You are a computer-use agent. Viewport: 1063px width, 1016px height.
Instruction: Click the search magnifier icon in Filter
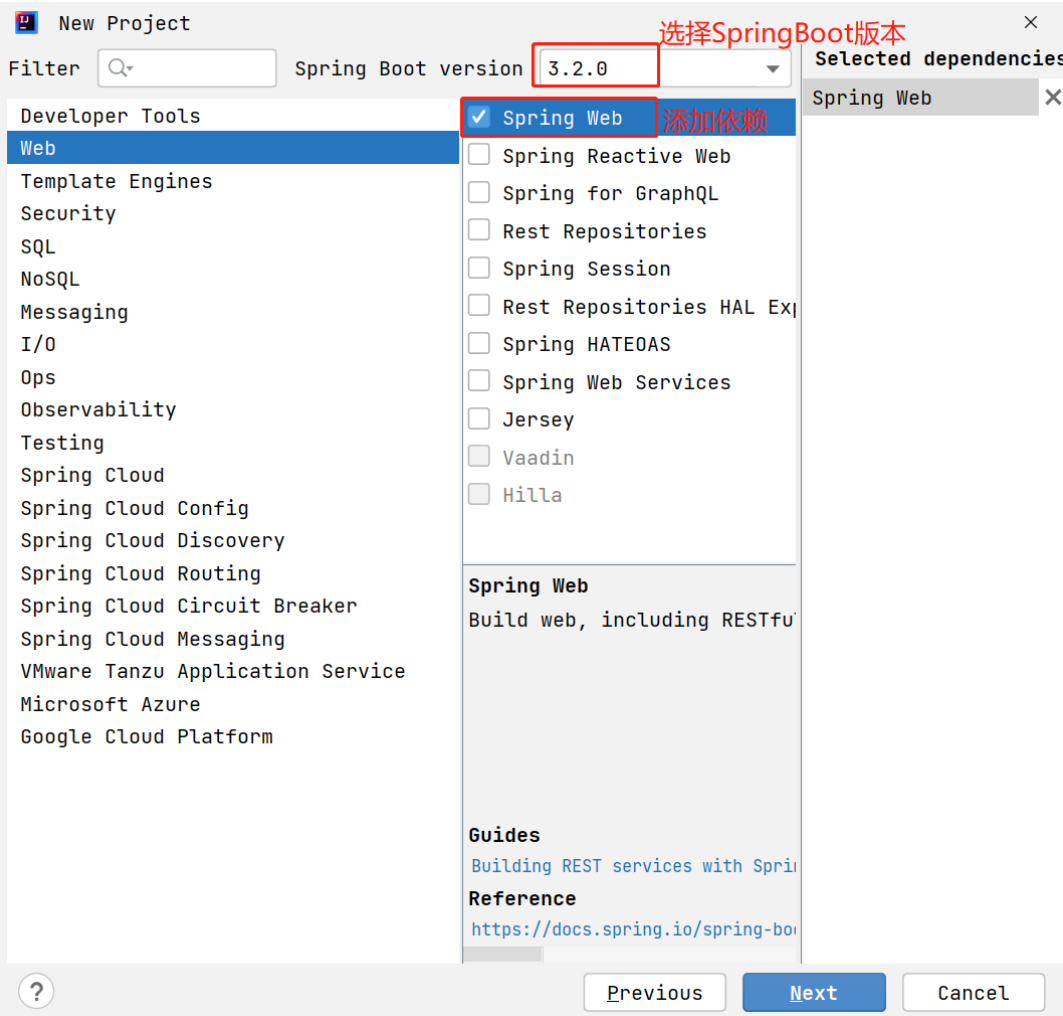point(119,68)
